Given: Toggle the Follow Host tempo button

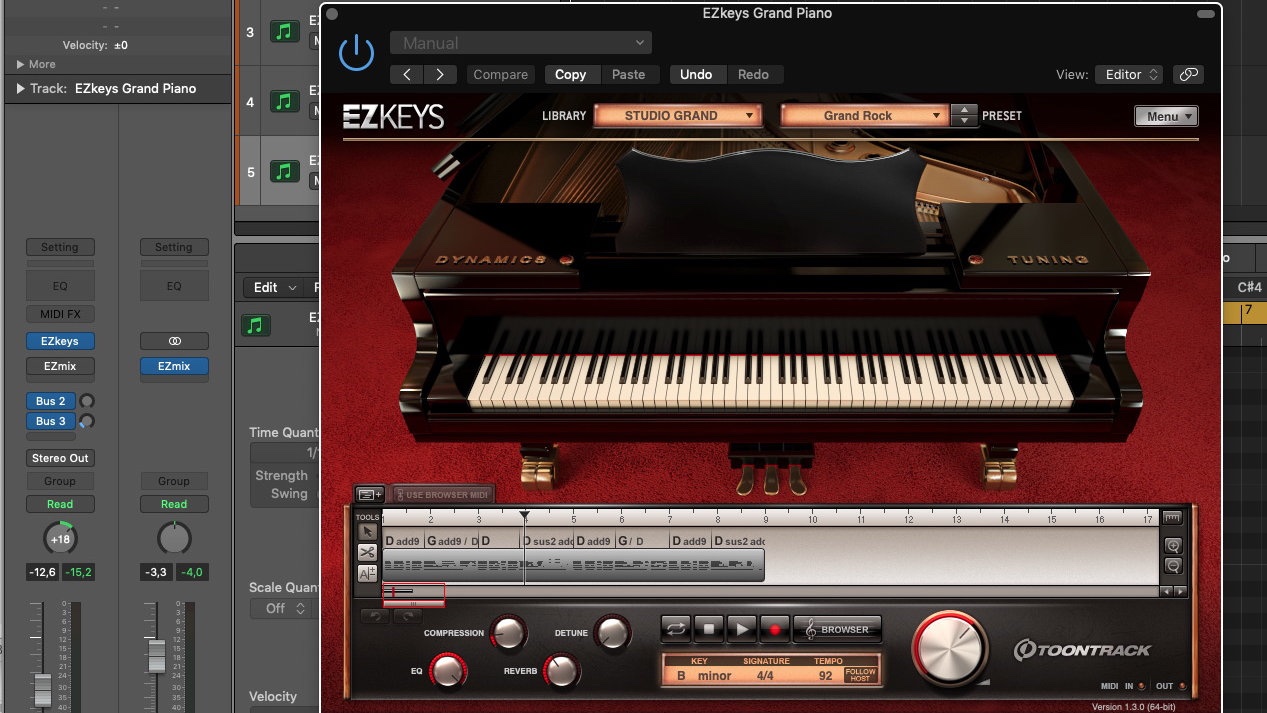Looking at the screenshot, I should 860,675.
